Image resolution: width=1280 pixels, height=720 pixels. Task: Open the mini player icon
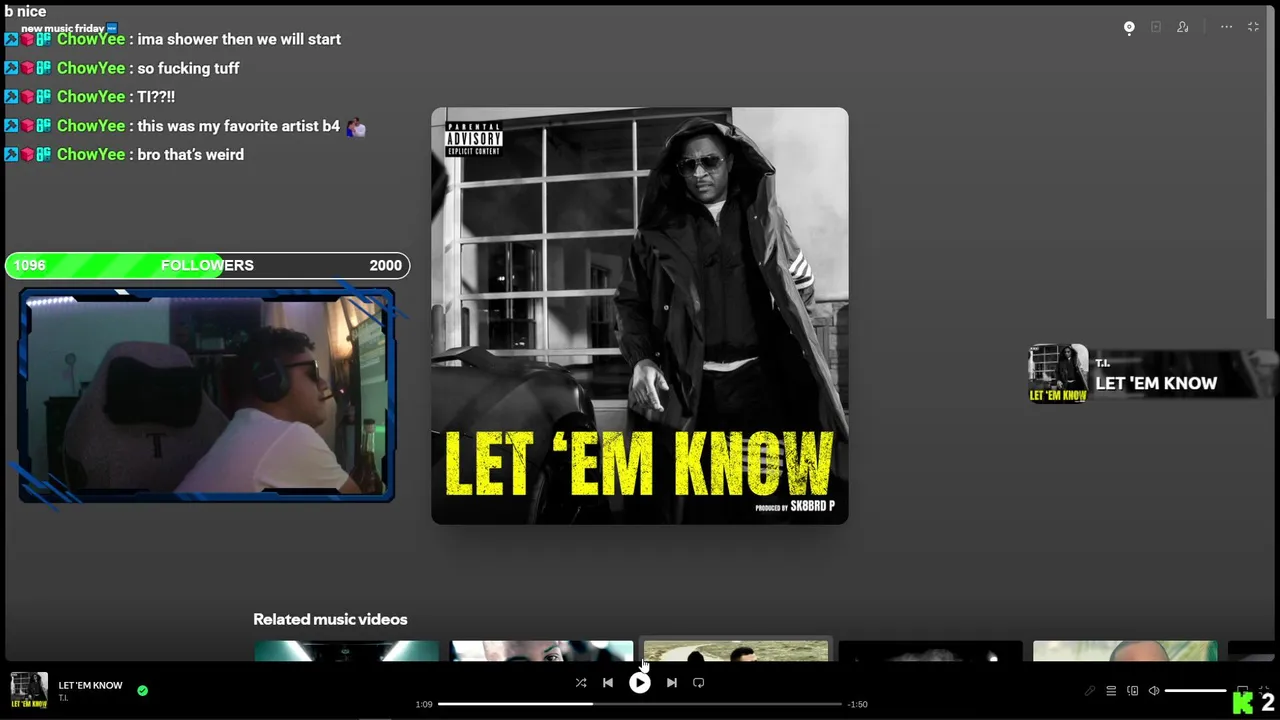pyautogui.click(x=1242, y=690)
